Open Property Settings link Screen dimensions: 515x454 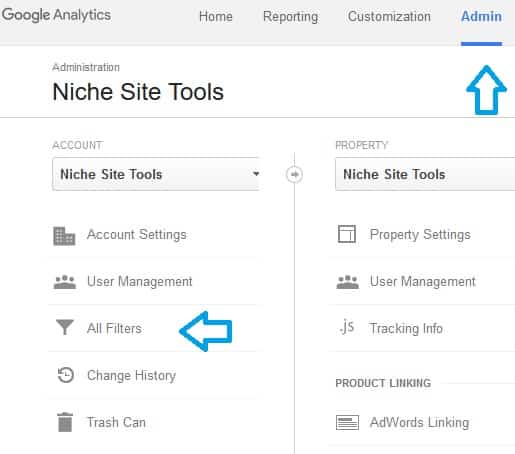[420, 235]
